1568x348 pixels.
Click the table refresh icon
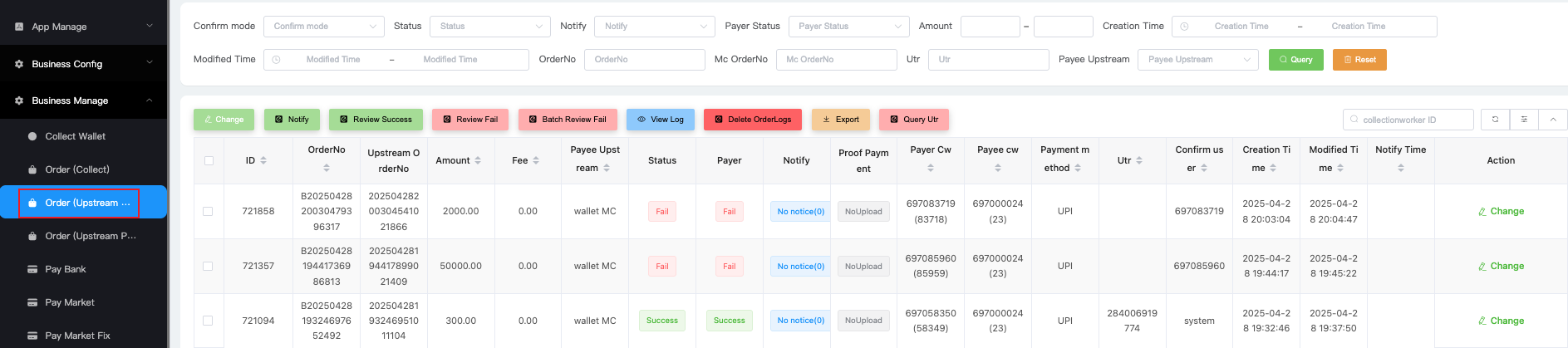coord(1495,120)
